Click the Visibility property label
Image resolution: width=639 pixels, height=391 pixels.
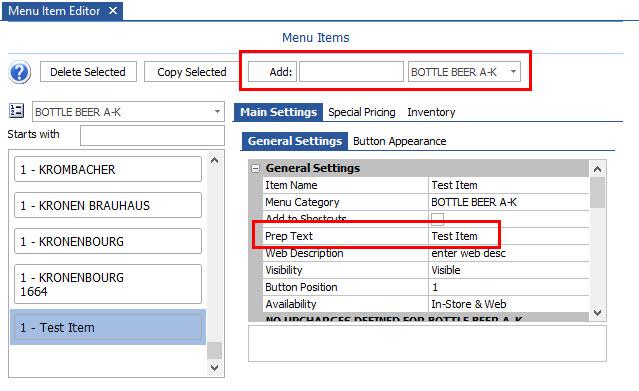[x=284, y=270]
